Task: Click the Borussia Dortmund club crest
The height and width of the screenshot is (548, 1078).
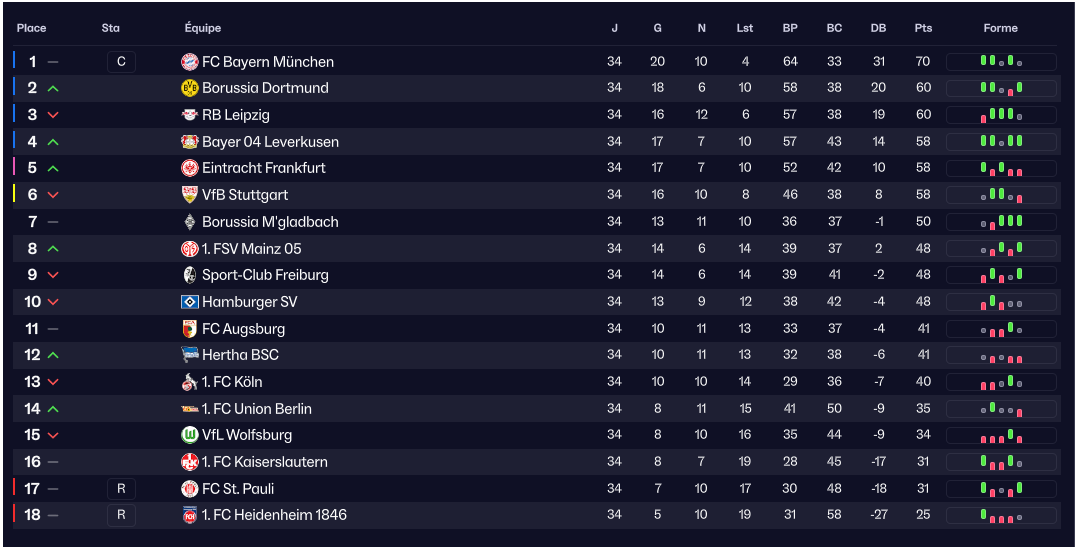Action: point(190,88)
